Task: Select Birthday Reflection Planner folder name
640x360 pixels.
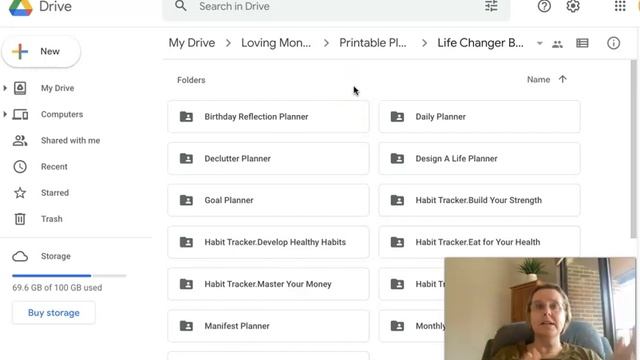Action: click(256, 117)
